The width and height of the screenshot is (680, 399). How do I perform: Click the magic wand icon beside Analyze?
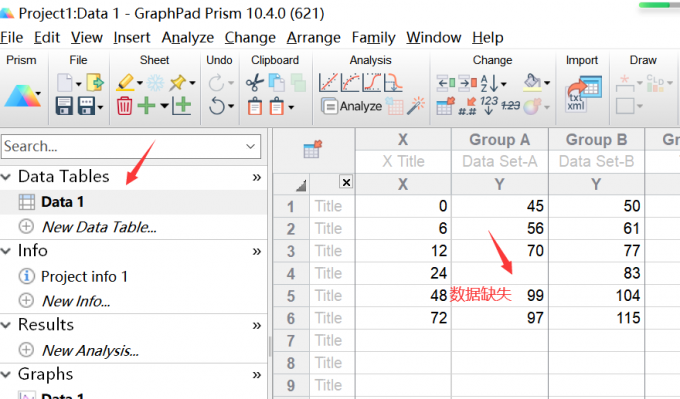[416, 106]
